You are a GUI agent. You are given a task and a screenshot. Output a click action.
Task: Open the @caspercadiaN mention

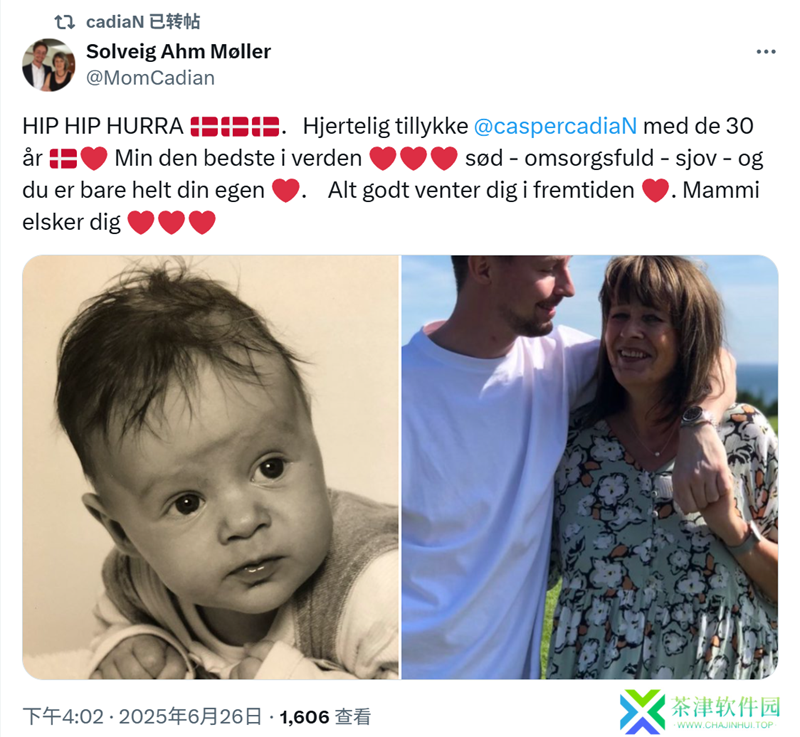pos(555,126)
